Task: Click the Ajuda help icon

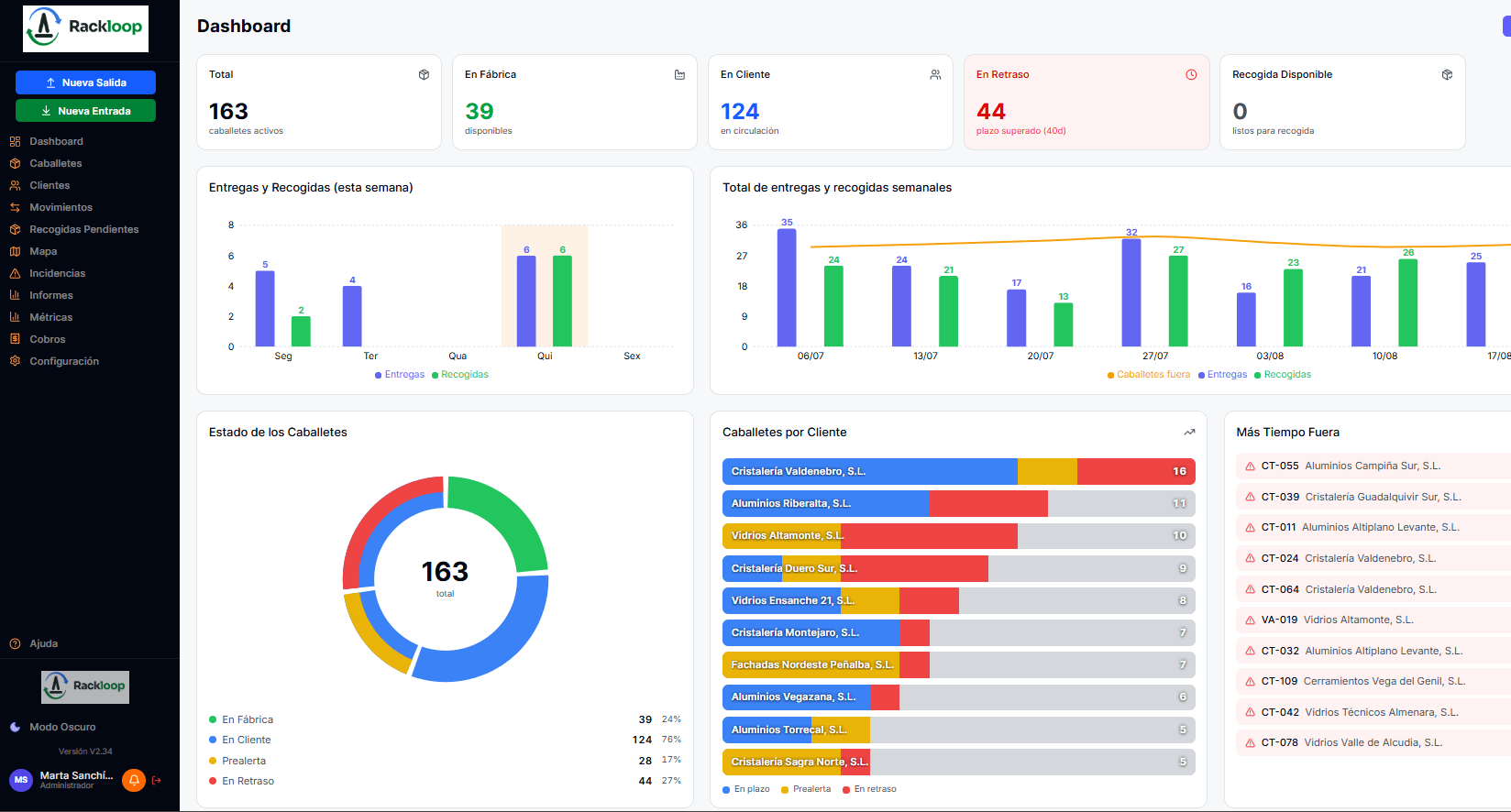Action: pyautogui.click(x=15, y=643)
